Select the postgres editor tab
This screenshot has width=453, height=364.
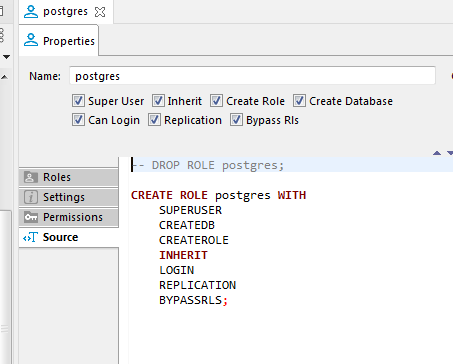point(66,12)
